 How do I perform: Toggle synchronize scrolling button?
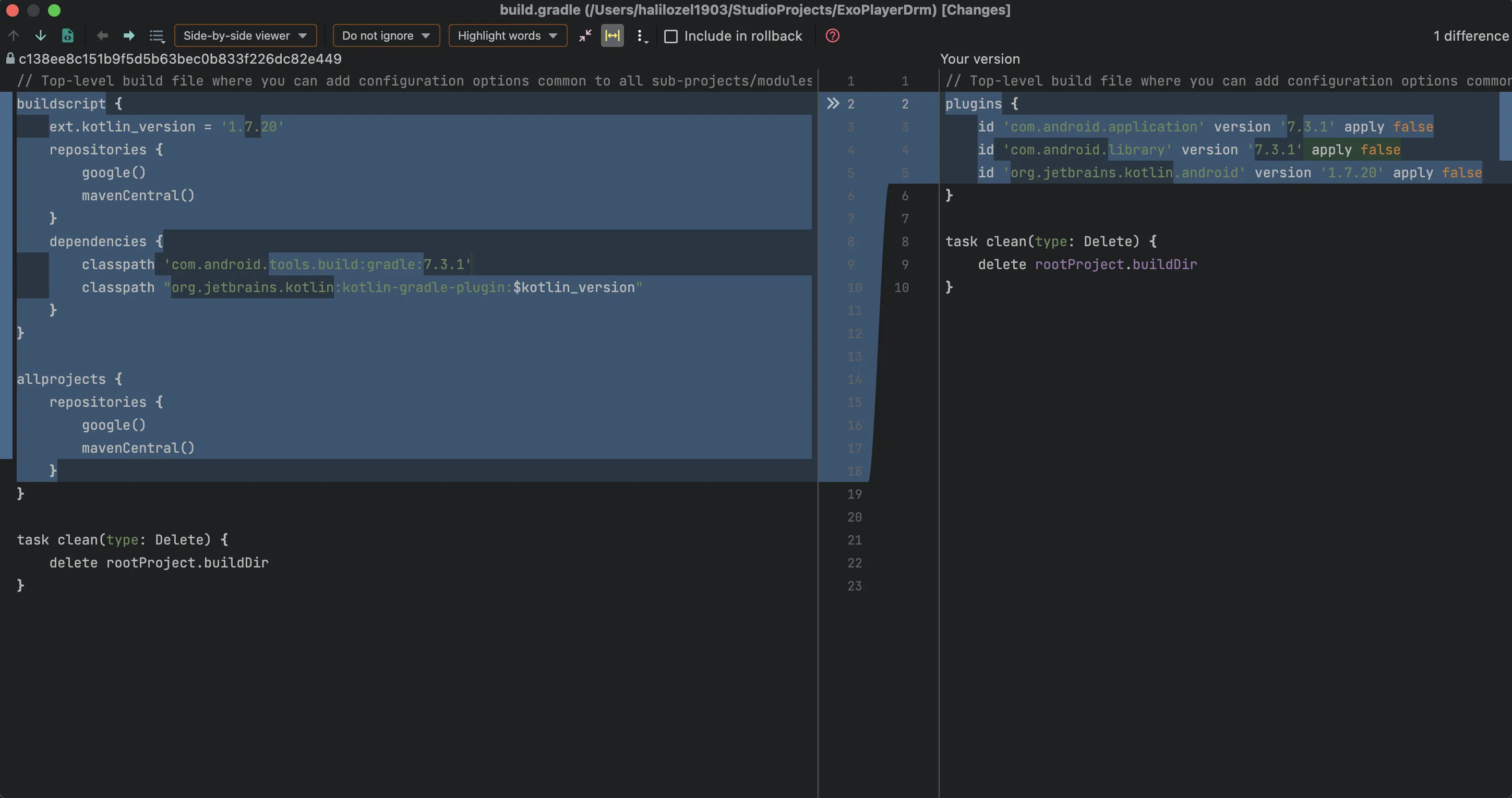point(612,36)
